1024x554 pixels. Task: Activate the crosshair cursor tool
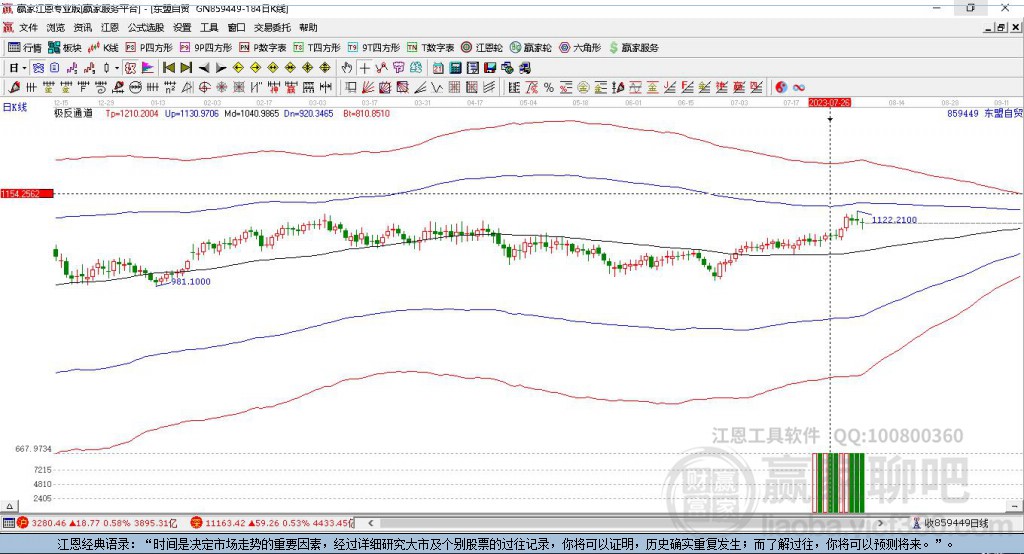point(364,67)
